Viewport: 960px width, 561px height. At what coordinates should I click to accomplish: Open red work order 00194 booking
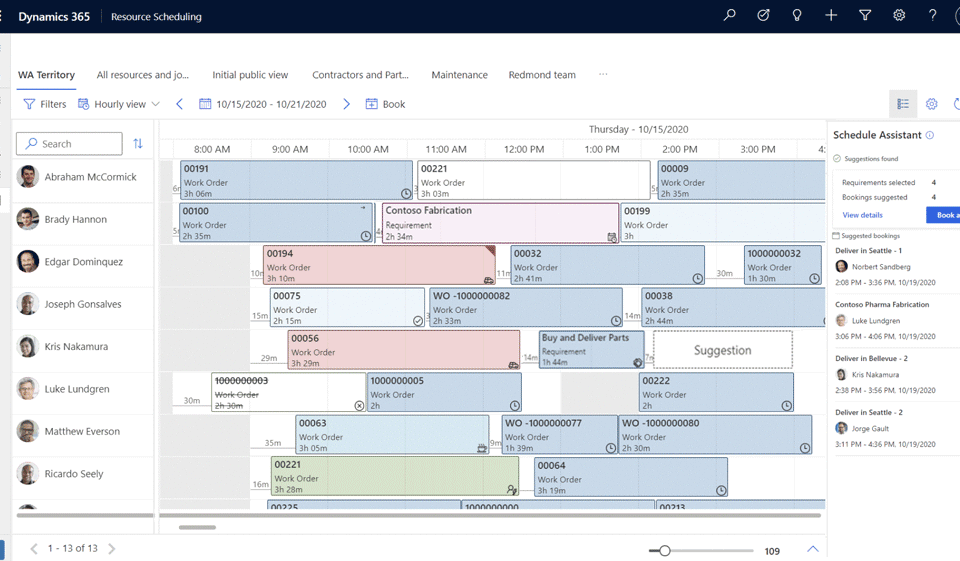(379, 265)
